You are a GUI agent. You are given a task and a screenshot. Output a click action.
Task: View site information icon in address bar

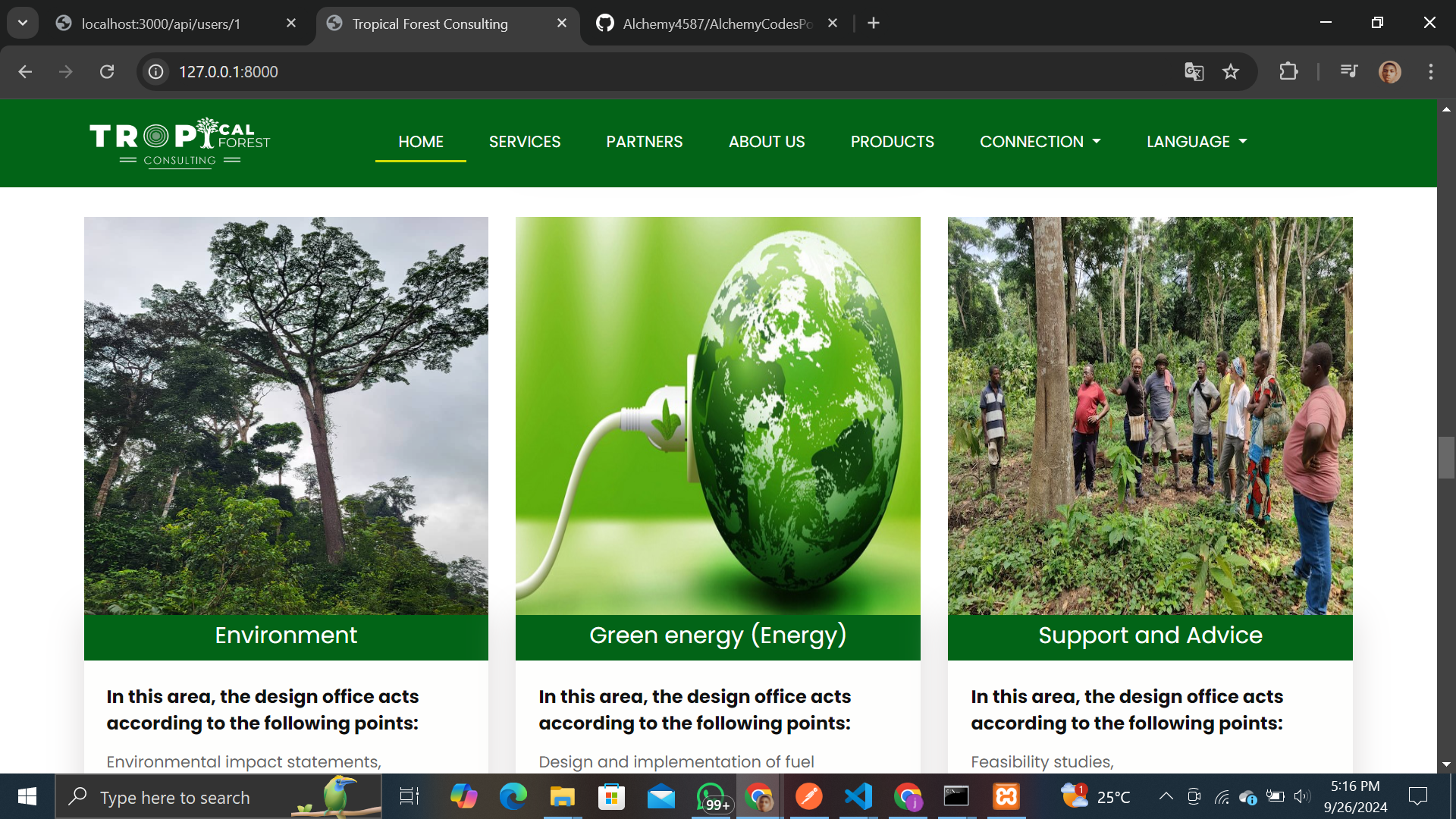156,71
